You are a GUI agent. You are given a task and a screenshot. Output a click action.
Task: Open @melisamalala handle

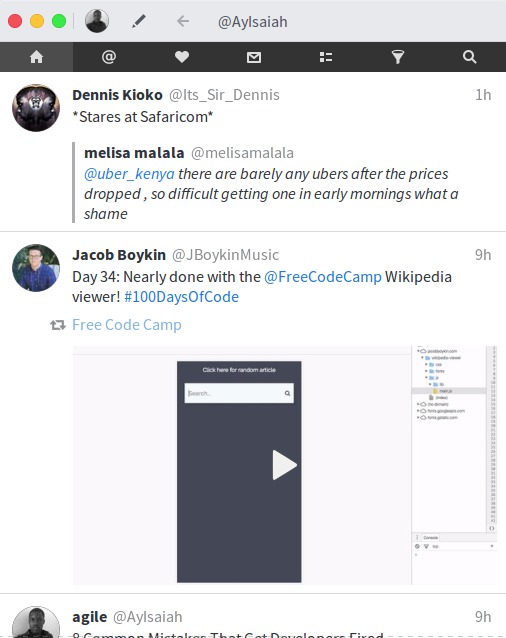coord(242,153)
